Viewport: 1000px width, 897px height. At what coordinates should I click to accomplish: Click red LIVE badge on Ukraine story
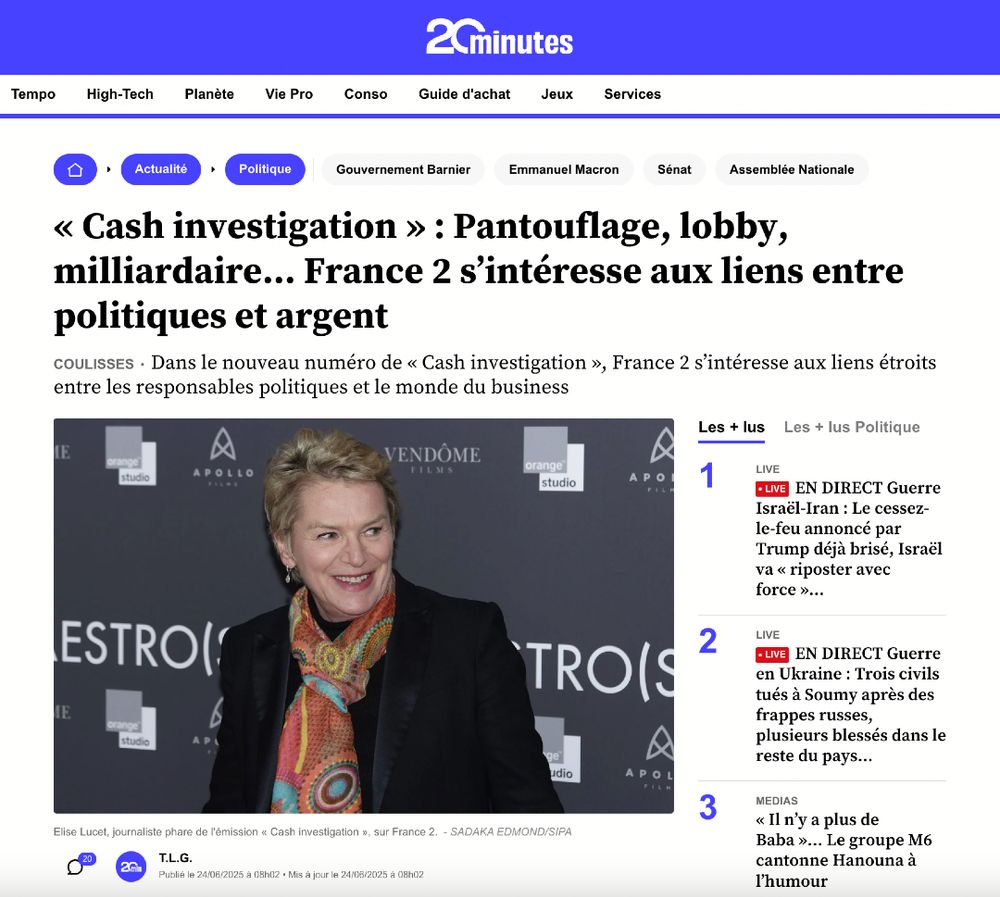coord(772,655)
